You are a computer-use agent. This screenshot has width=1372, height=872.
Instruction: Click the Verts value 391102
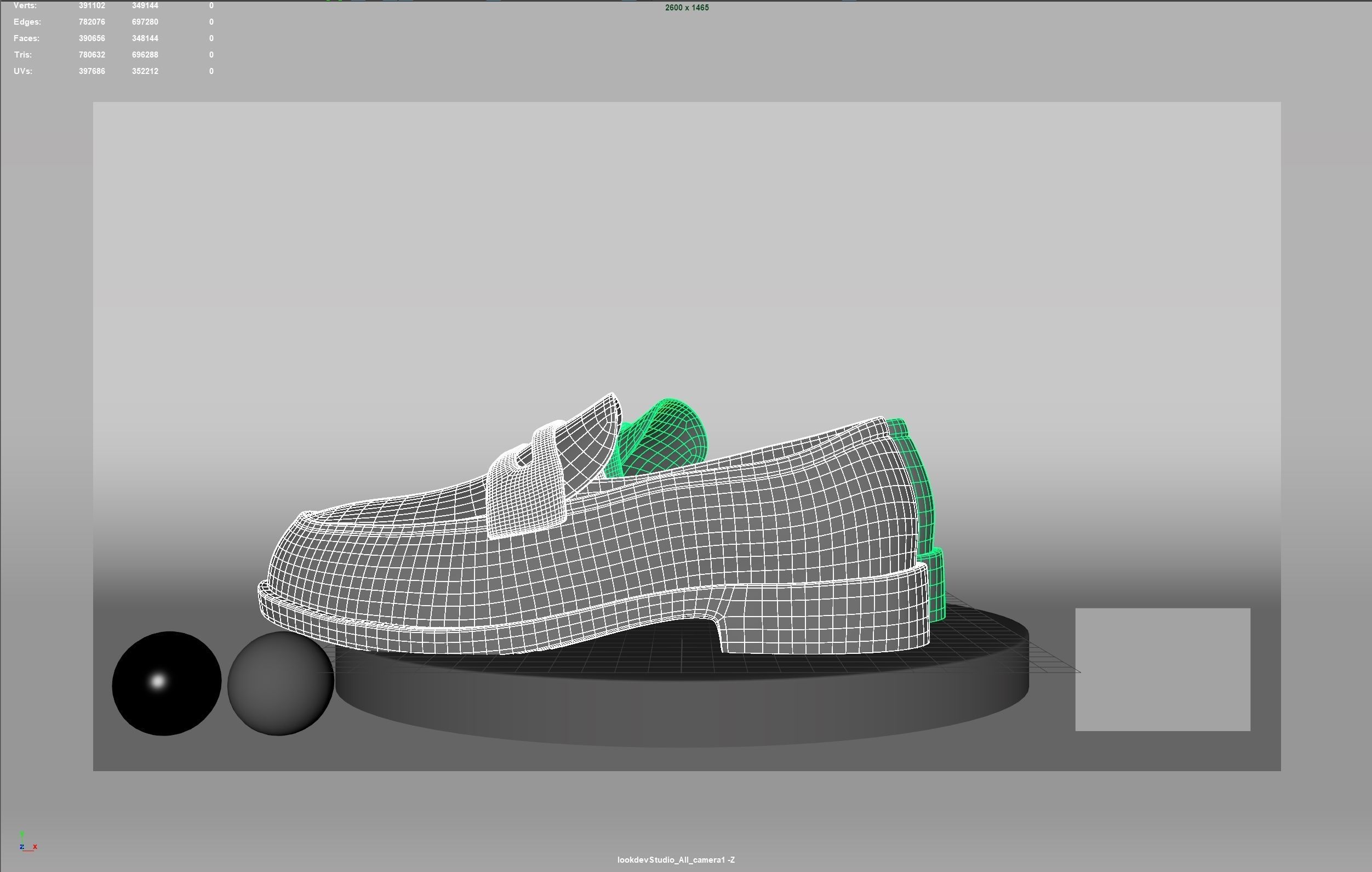tap(92, 5)
